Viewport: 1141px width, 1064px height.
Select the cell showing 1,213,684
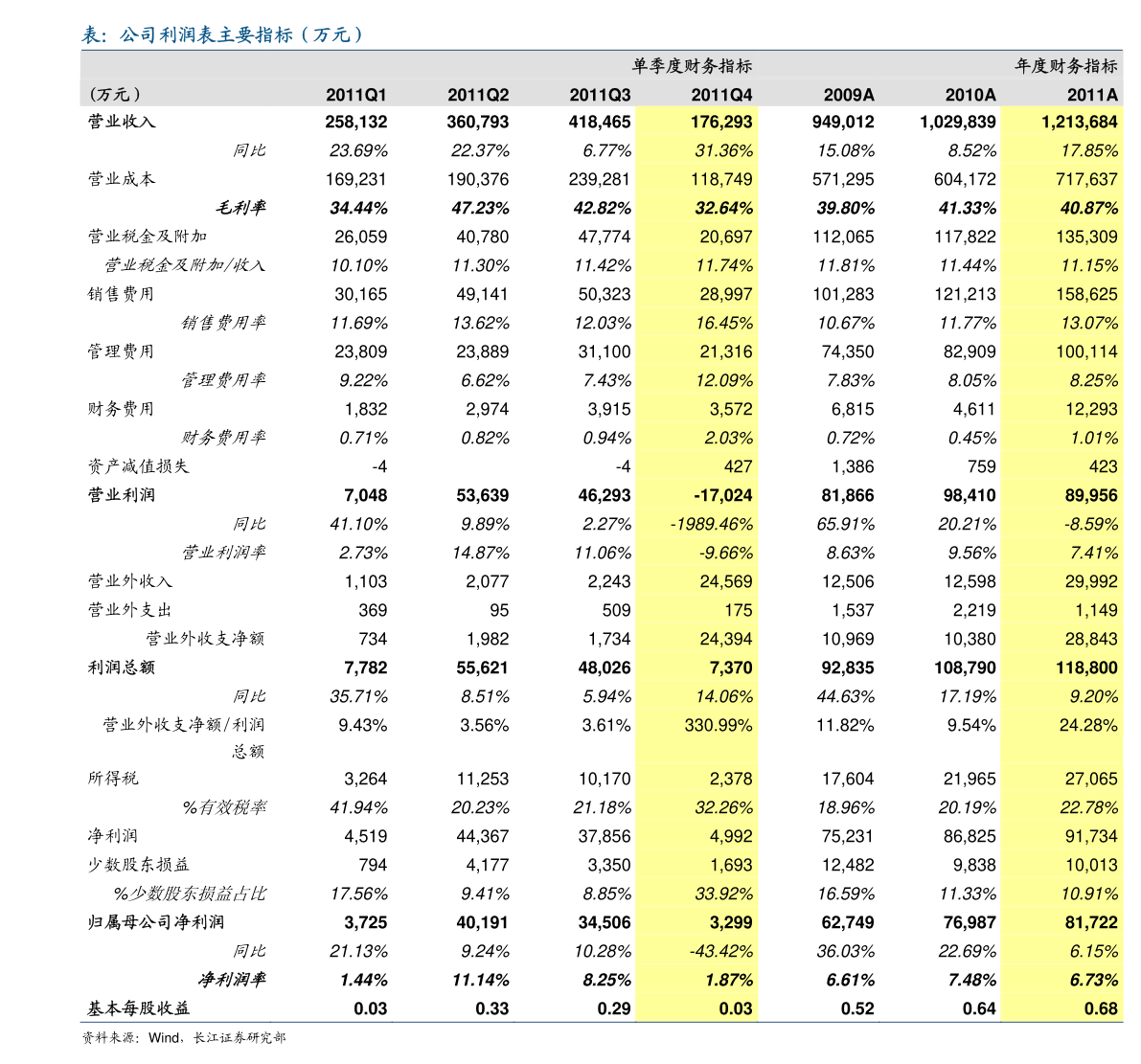click(1079, 122)
